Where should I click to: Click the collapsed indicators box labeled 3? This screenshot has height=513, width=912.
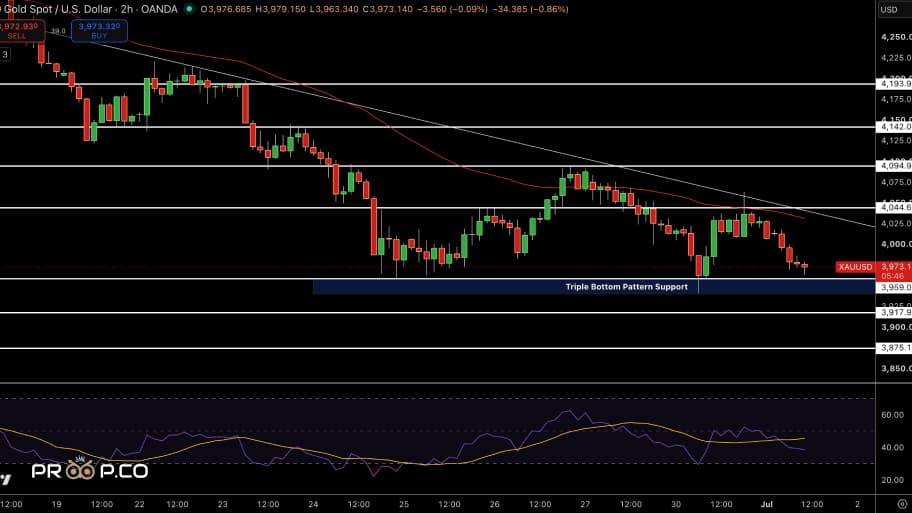tap(5, 54)
